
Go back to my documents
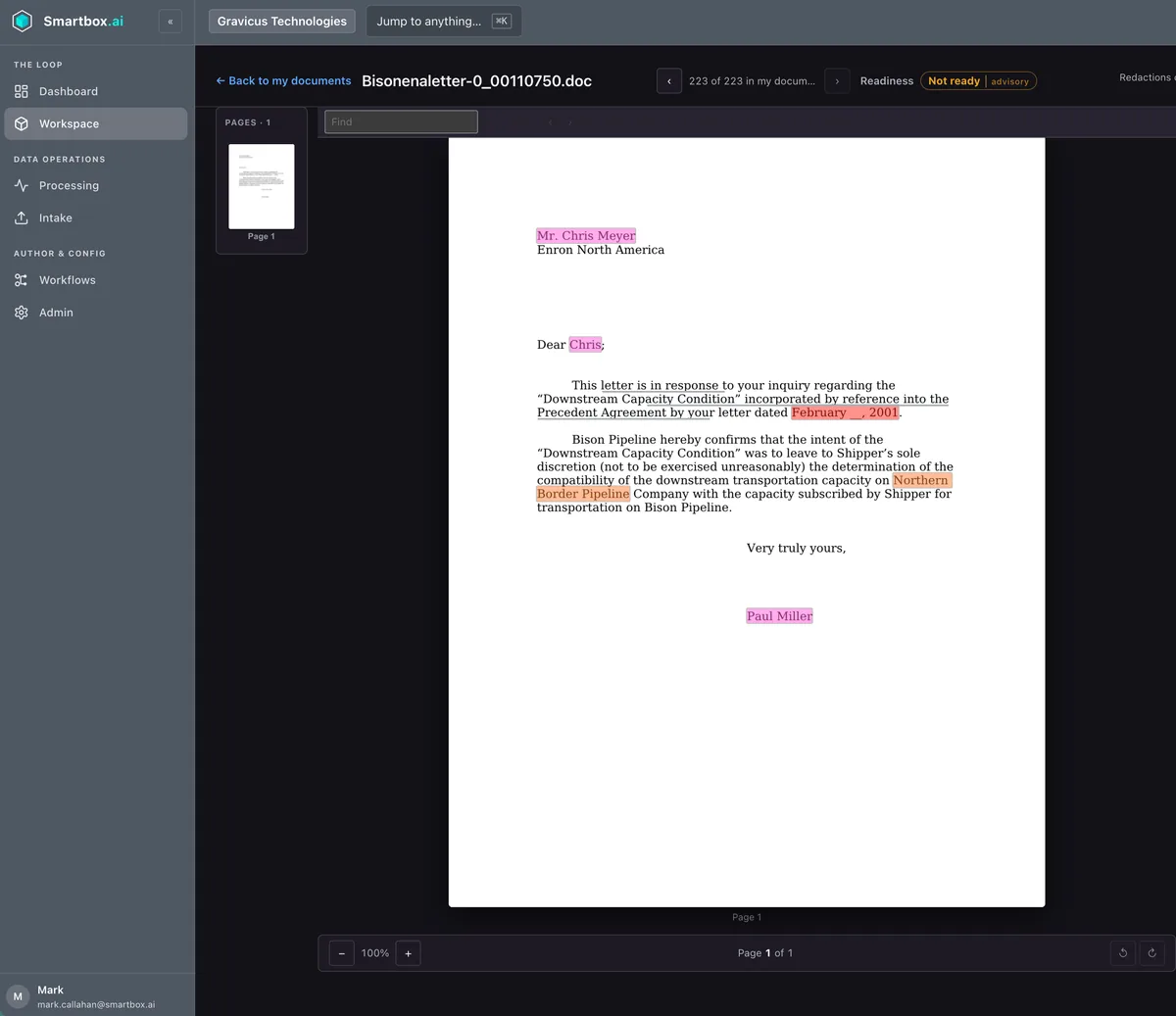pyautogui.click(x=283, y=81)
